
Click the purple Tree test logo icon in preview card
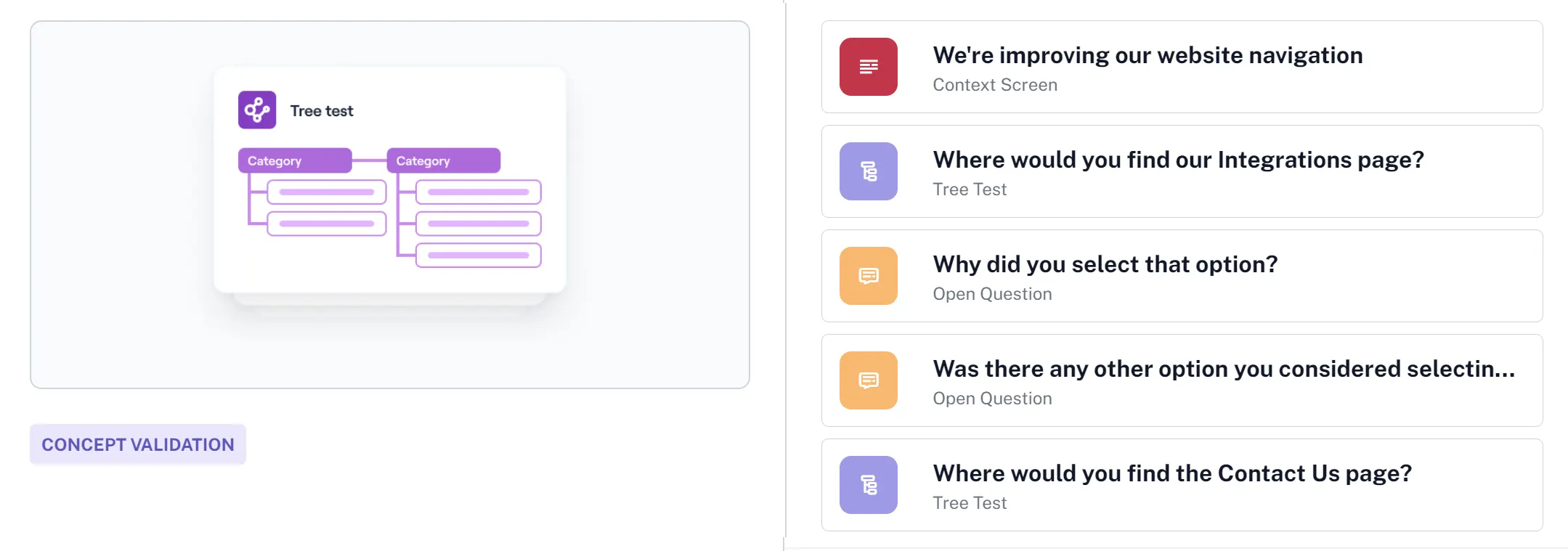(x=257, y=110)
